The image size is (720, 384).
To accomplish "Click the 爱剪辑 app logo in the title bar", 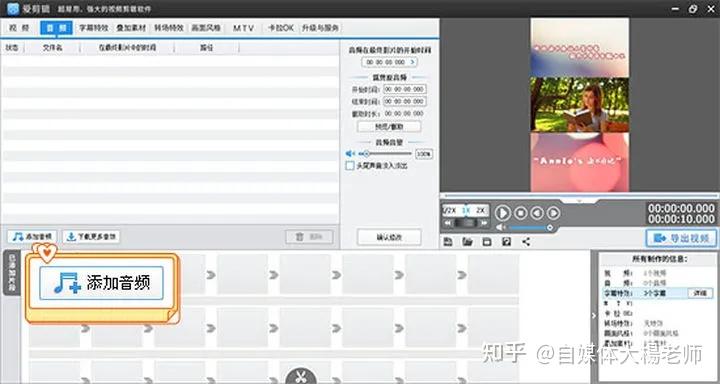I will point(12,8).
